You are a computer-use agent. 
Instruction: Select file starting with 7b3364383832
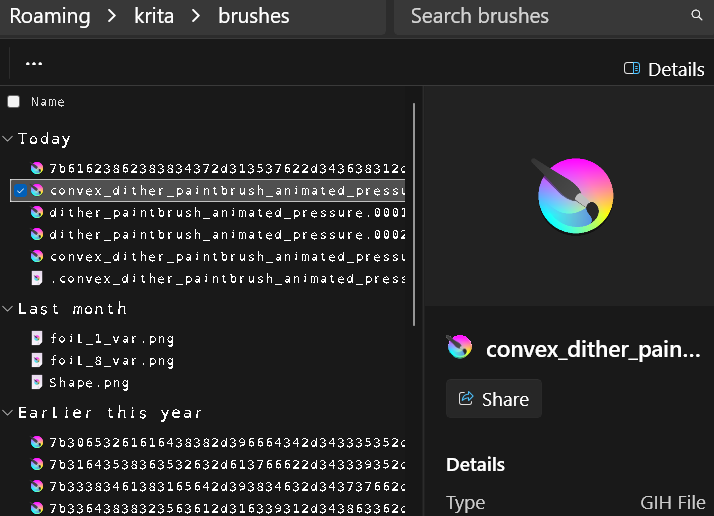(227, 508)
